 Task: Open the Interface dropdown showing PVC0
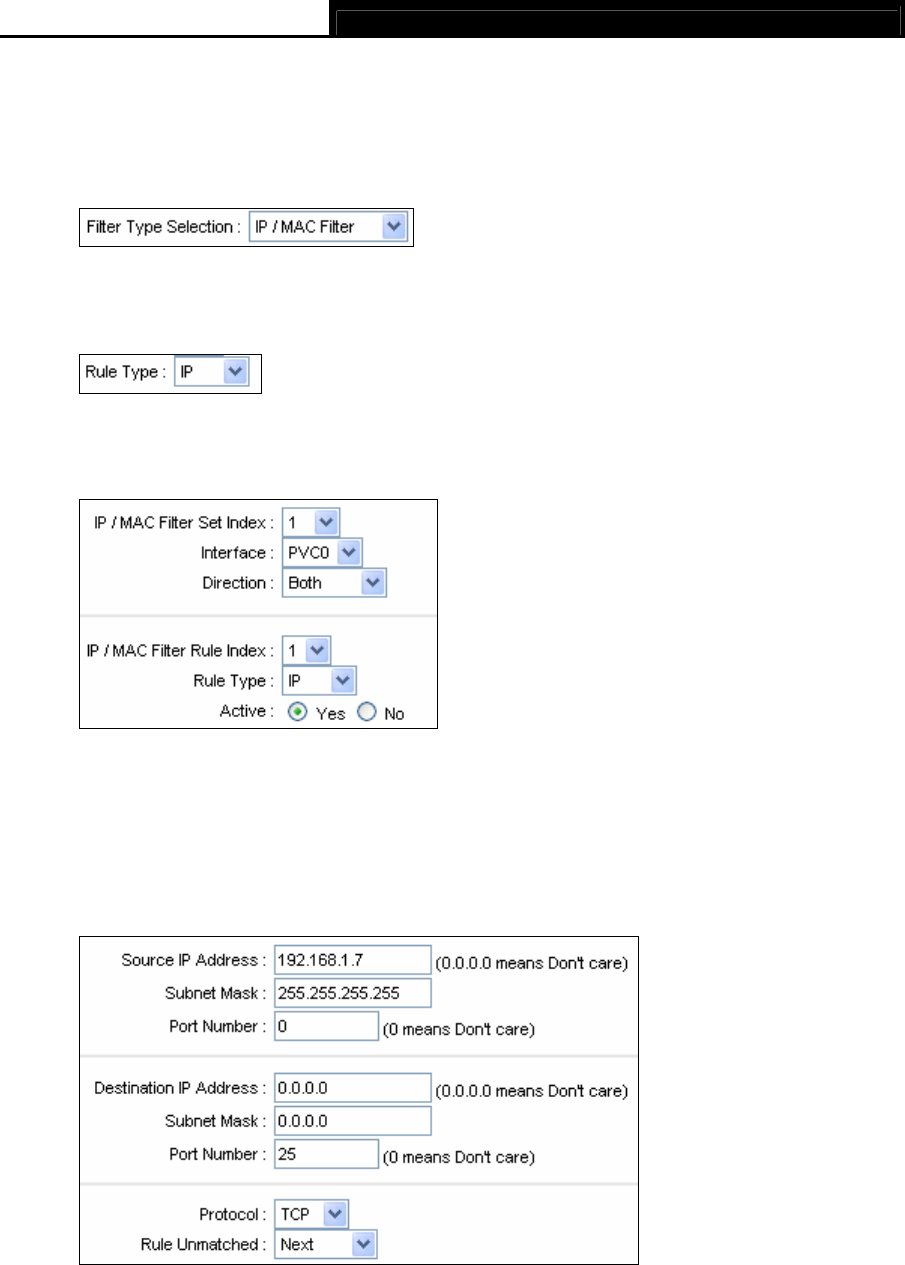323,552
